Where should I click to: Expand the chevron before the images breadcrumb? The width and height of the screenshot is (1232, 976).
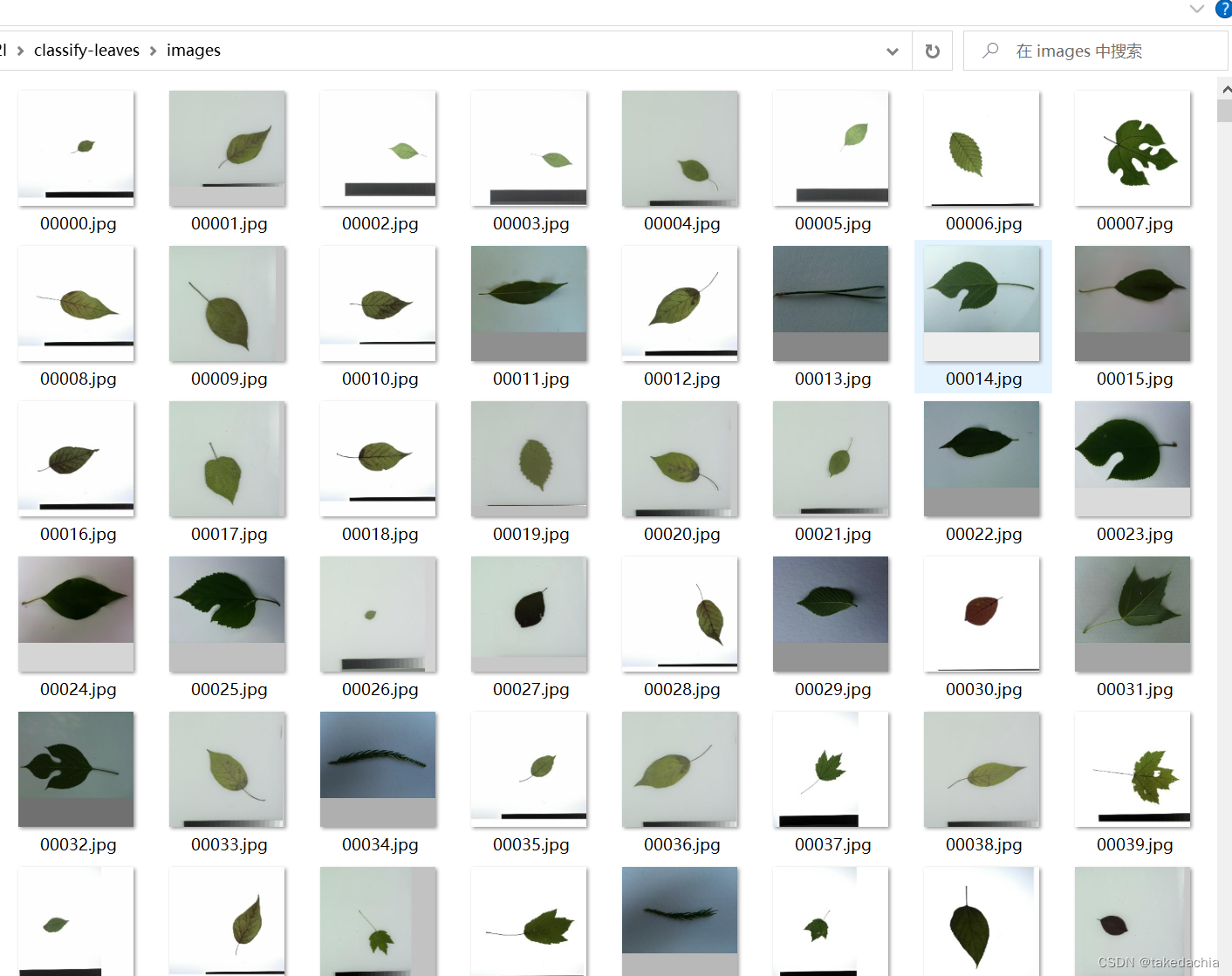pyautogui.click(x=154, y=51)
